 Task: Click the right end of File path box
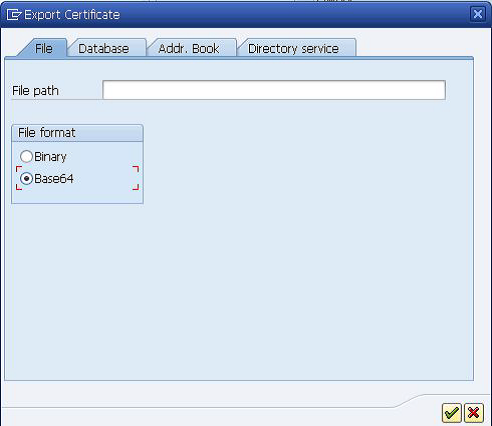tap(437, 90)
